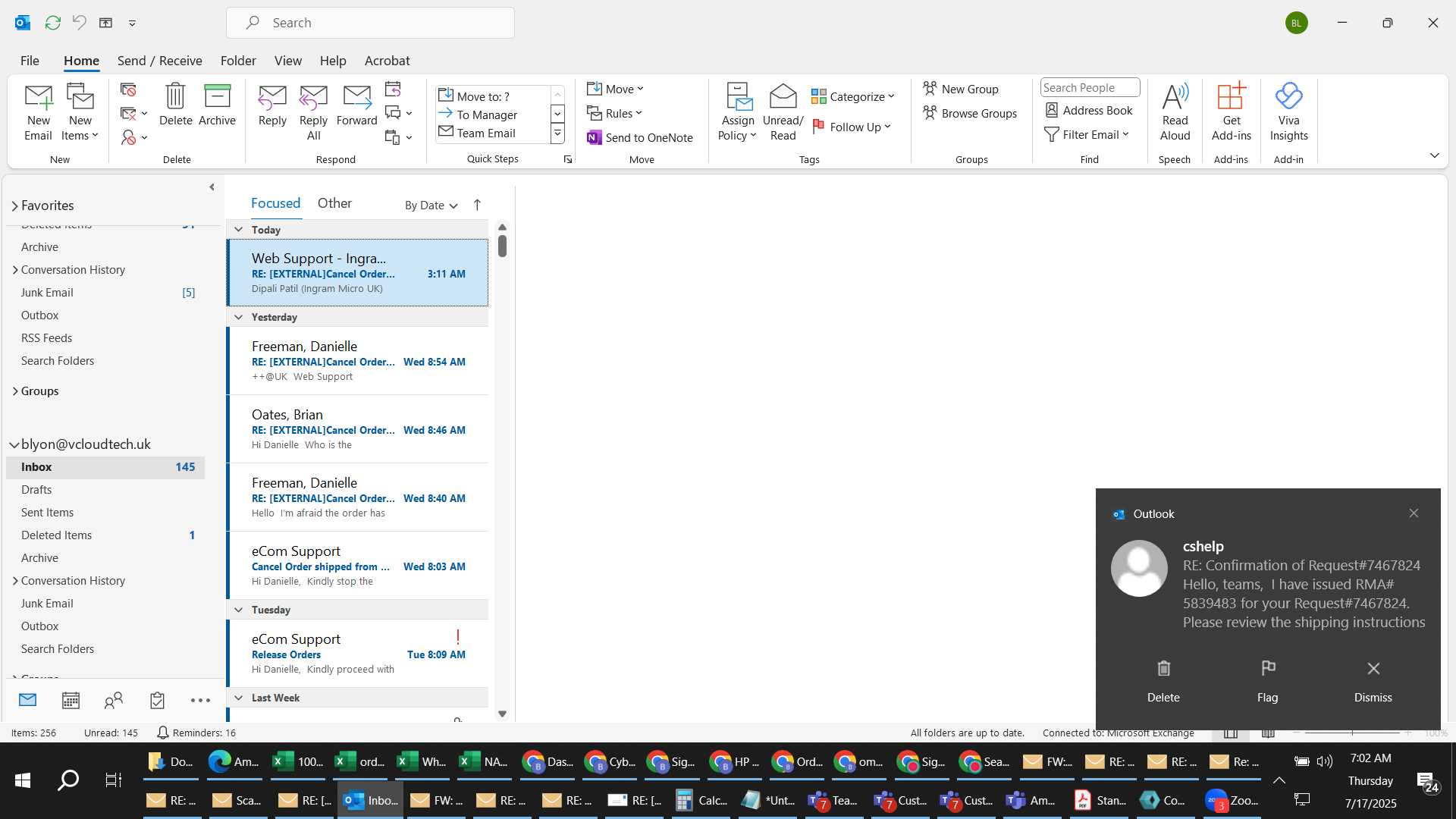This screenshot has width=1456, height=819.
Task: Open the Follow Up flag menu
Action: click(852, 127)
